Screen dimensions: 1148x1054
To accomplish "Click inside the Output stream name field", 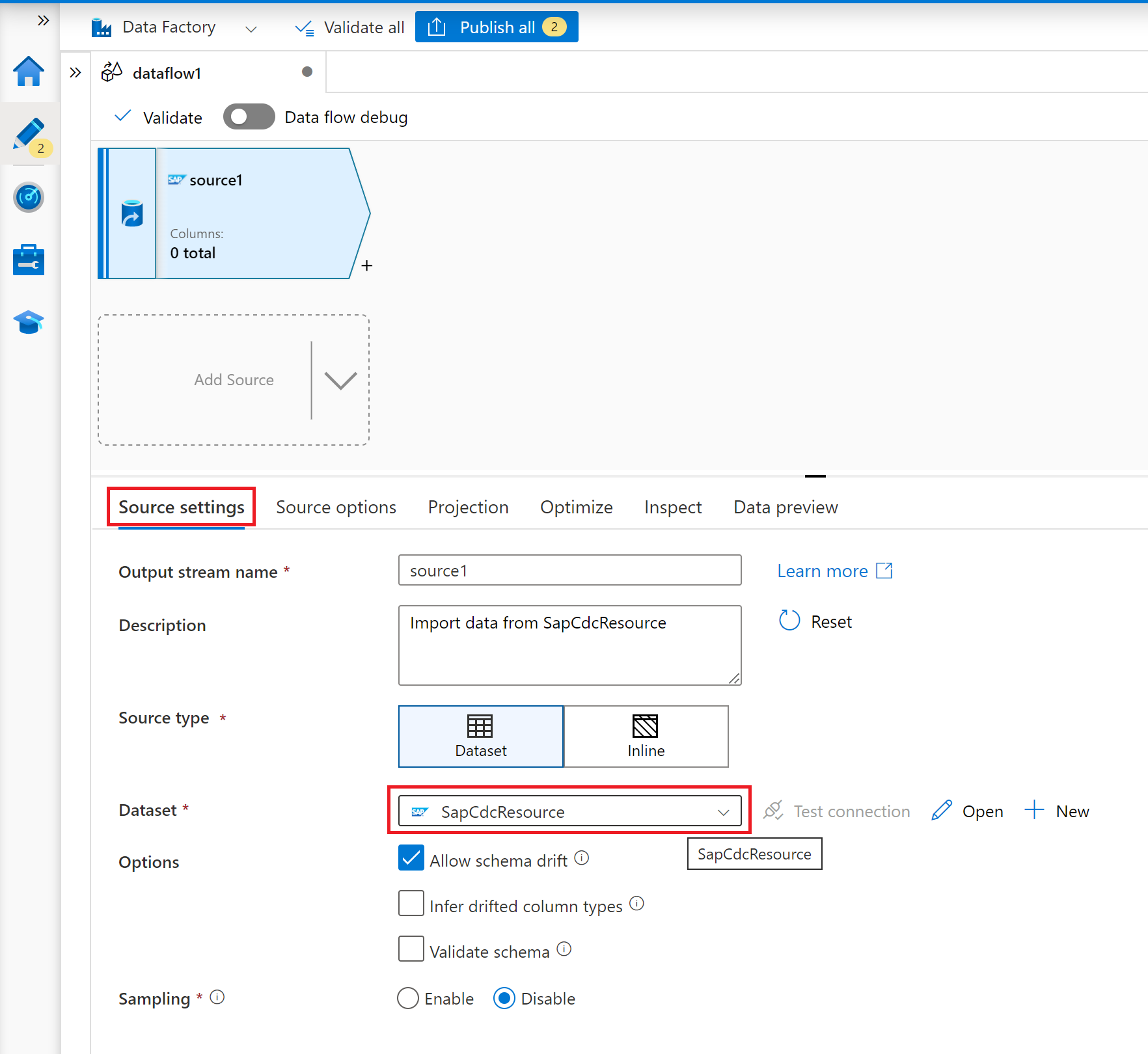I will 569,570.
